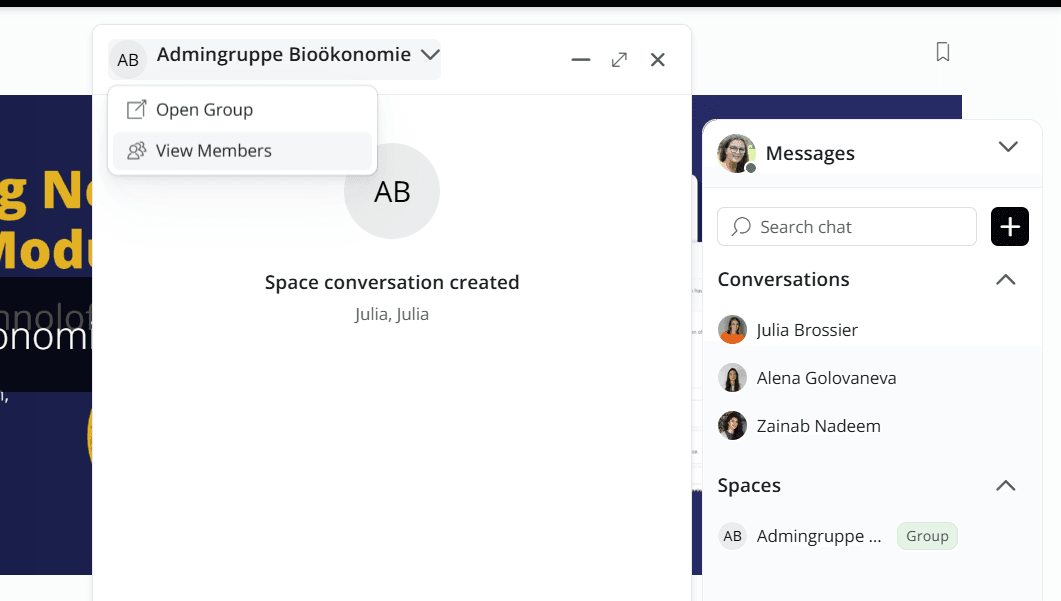Minimize the Admingruppe chat window
The image size is (1061, 601).
point(581,60)
